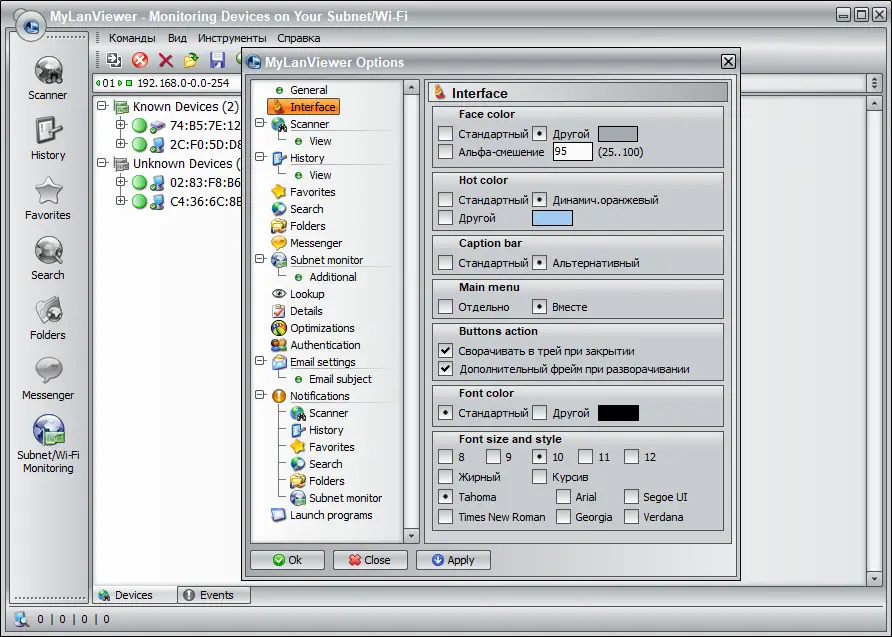892x637 pixels.
Task: Select Launch programs in the options tree
Action: pyautogui.click(x=331, y=515)
